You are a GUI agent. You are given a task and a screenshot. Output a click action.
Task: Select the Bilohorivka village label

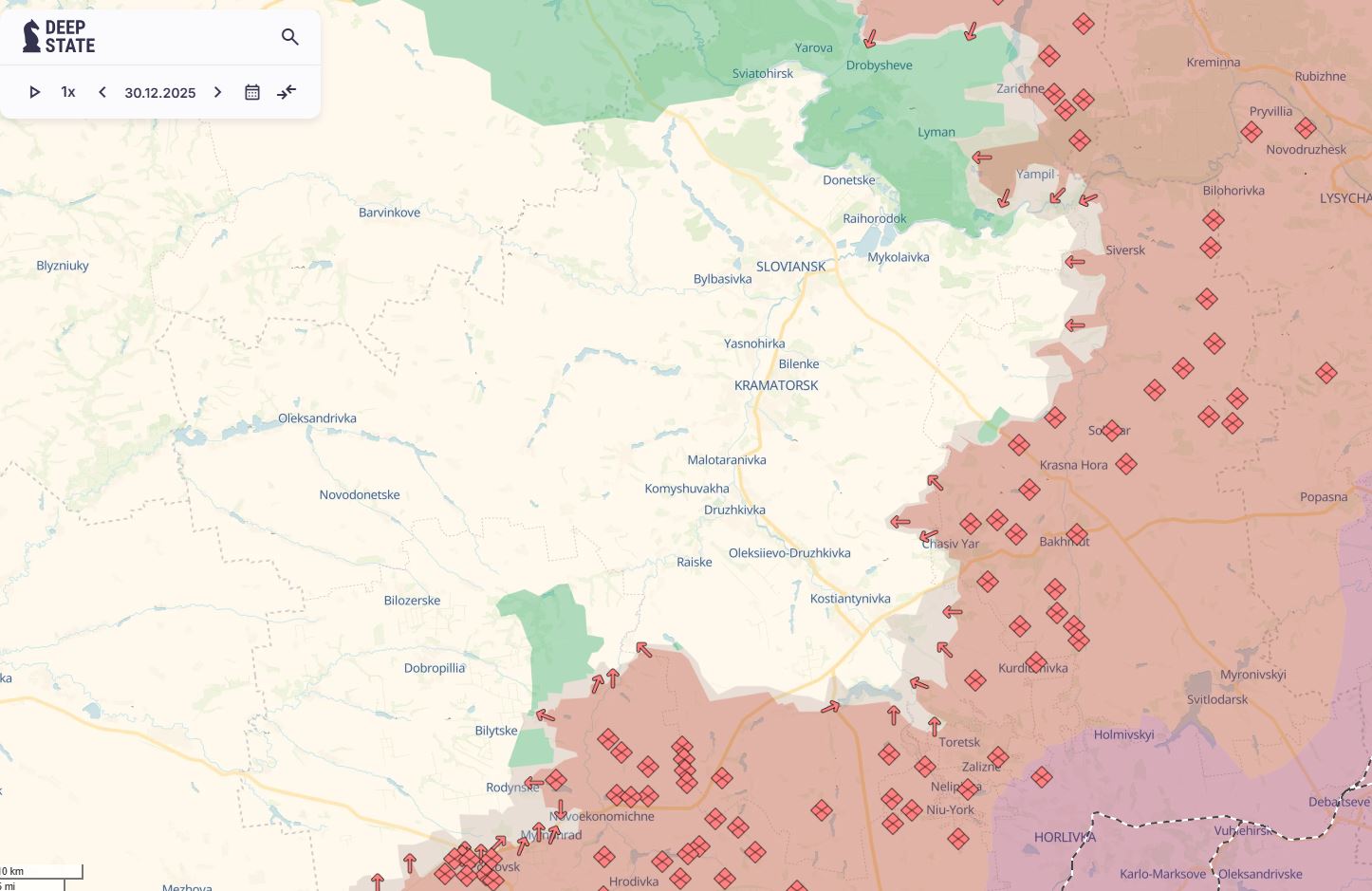coord(1233,191)
